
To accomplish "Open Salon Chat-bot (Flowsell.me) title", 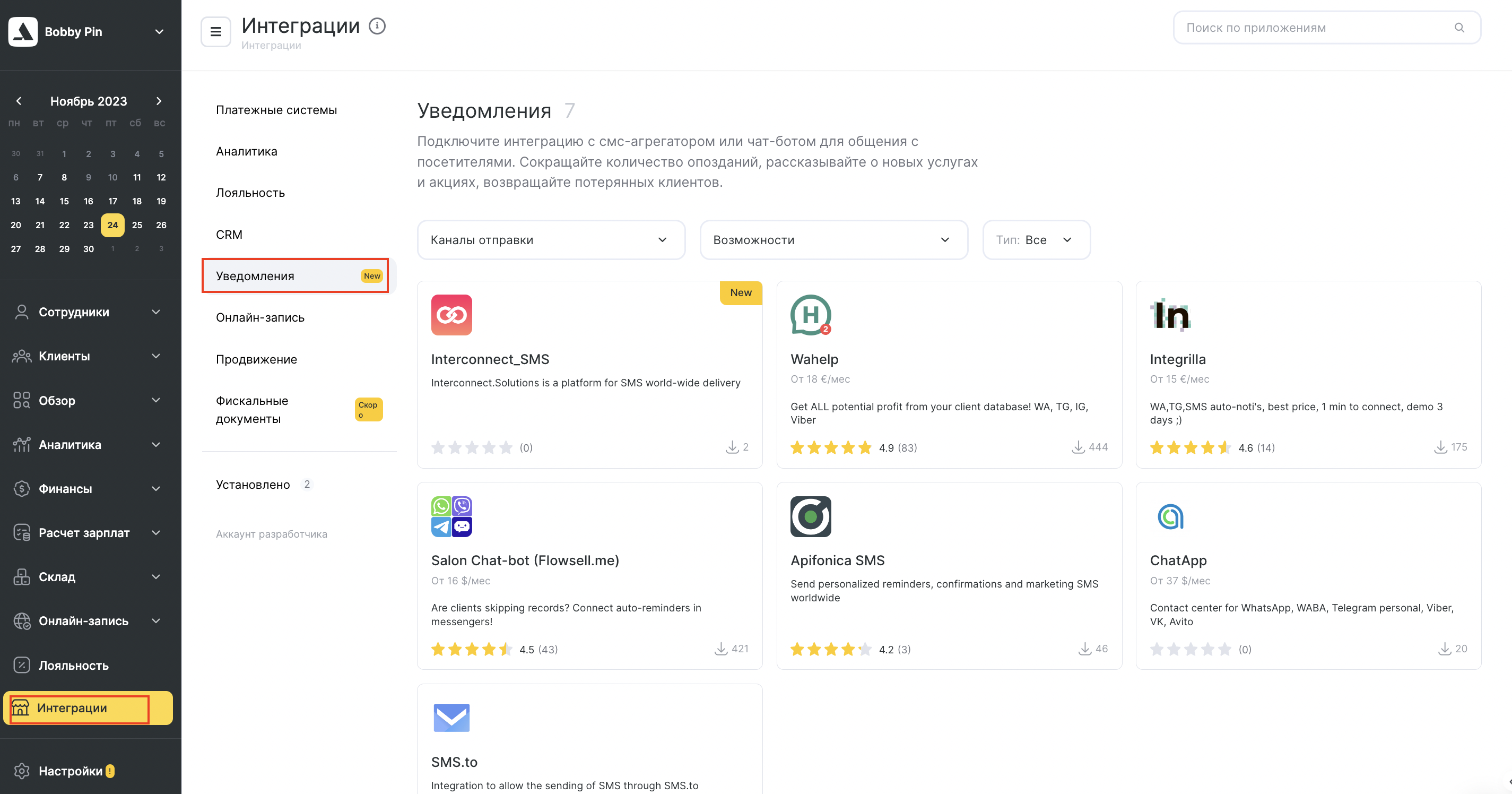I will point(525,561).
